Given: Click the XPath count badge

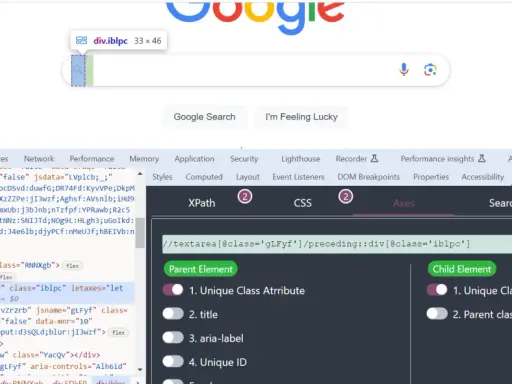Looking at the screenshot, I should [245, 197].
